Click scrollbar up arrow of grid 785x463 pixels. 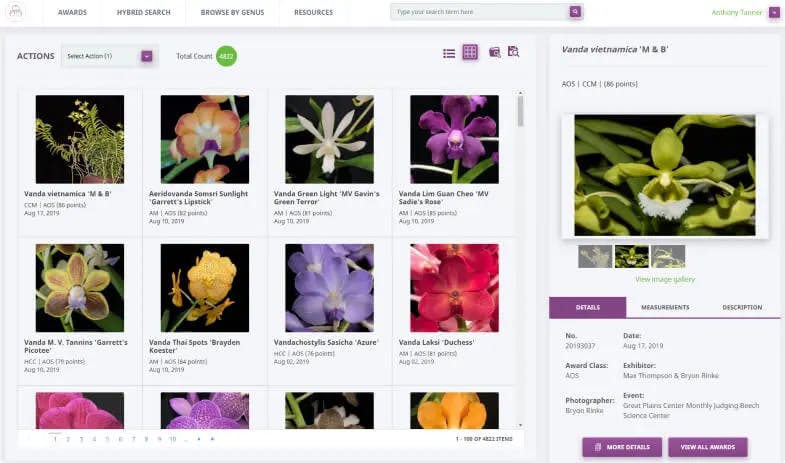[521, 93]
